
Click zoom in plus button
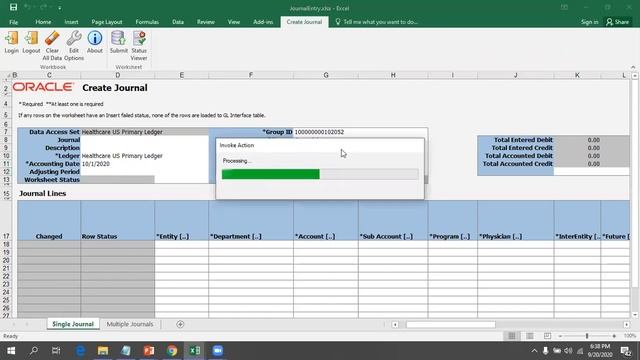click(614, 336)
